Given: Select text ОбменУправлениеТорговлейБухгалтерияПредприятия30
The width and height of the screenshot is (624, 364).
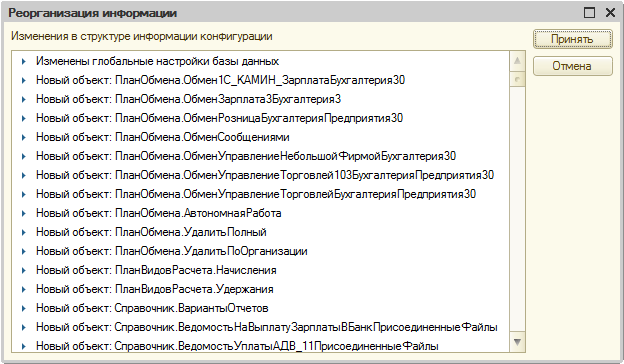Looking at the screenshot, I should [x=330, y=194].
